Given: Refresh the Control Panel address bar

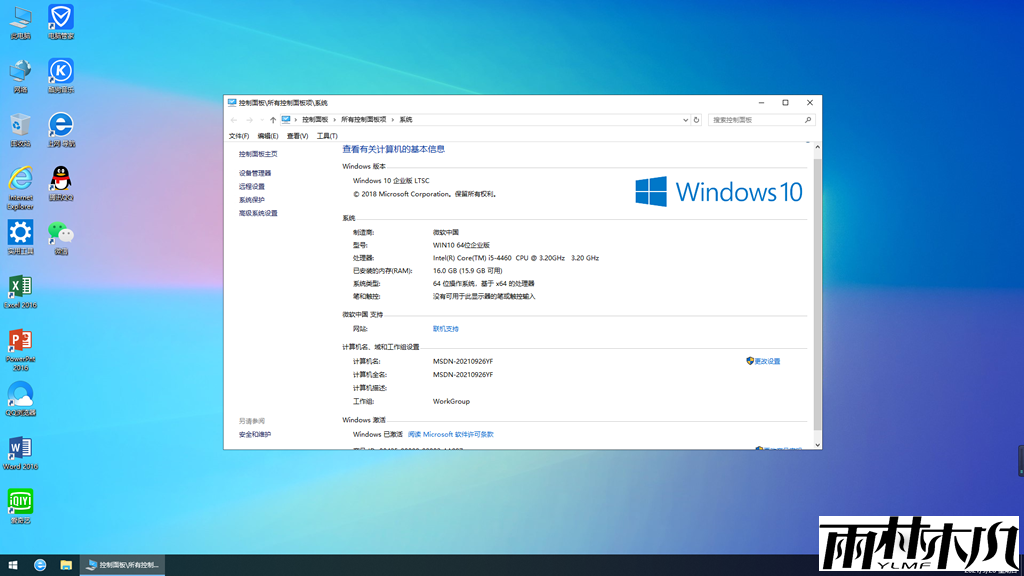Looking at the screenshot, I should [x=696, y=120].
